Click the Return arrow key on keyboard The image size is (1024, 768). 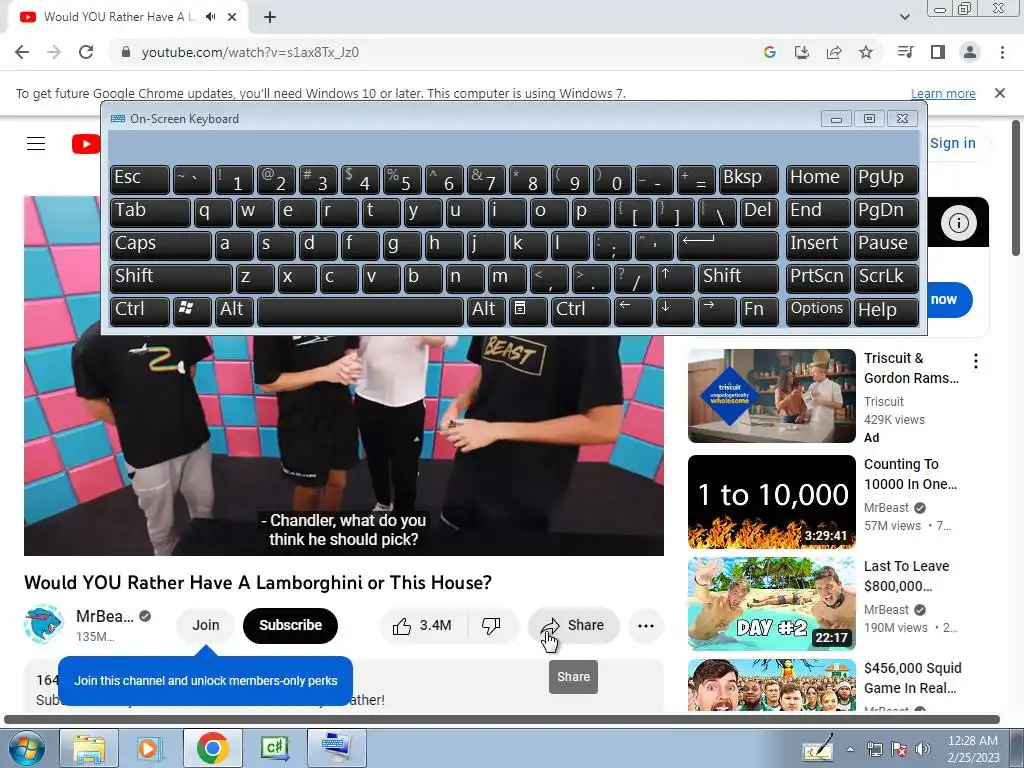[728, 246]
